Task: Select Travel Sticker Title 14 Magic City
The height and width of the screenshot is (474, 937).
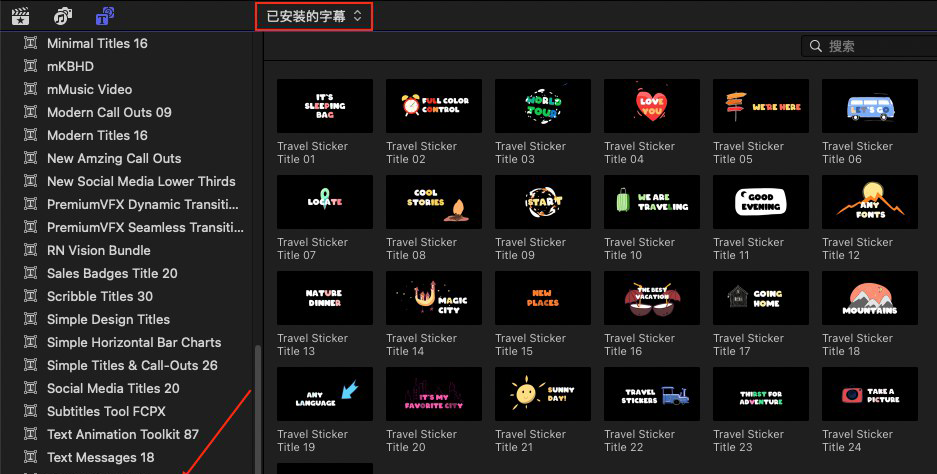Action: pyautogui.click(x=434, y=297)
